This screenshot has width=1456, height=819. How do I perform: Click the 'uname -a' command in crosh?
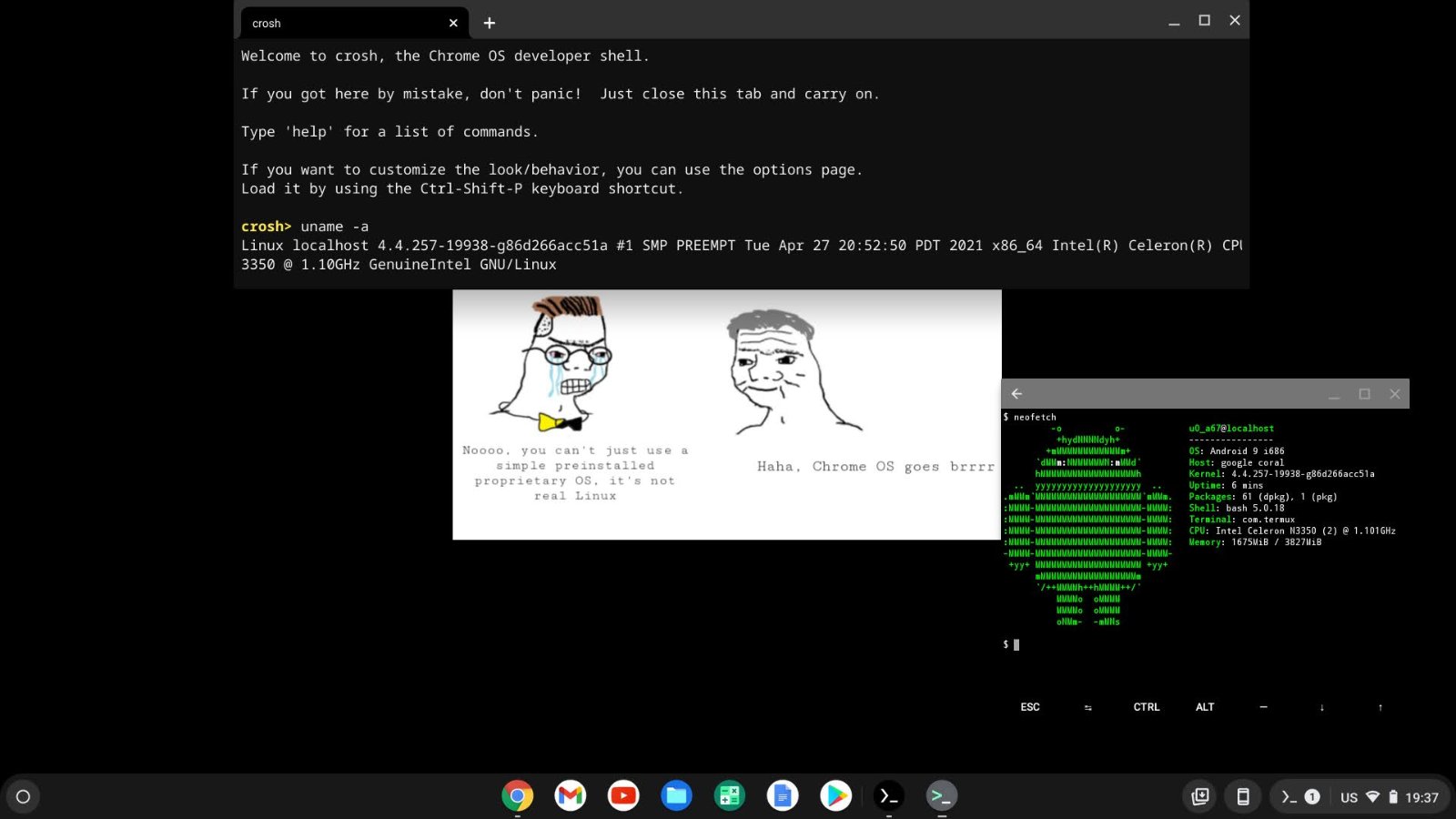click(335, 227)
